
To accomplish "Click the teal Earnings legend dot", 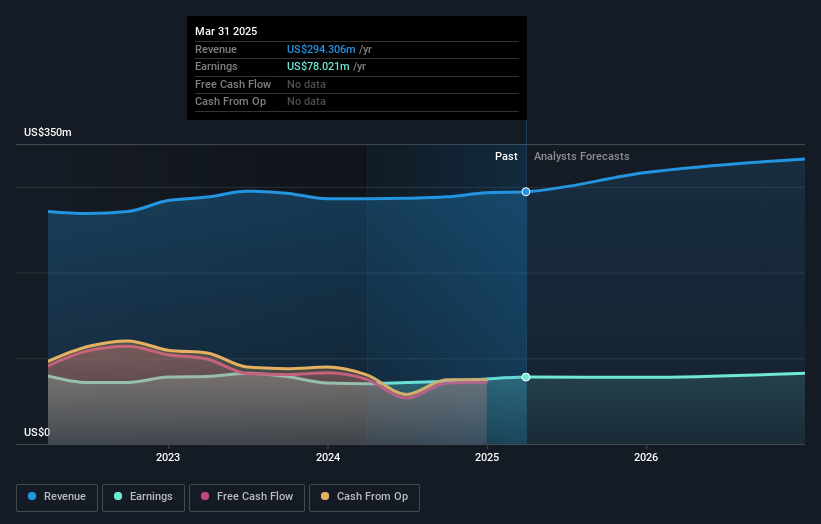I will tap(118, 496).
